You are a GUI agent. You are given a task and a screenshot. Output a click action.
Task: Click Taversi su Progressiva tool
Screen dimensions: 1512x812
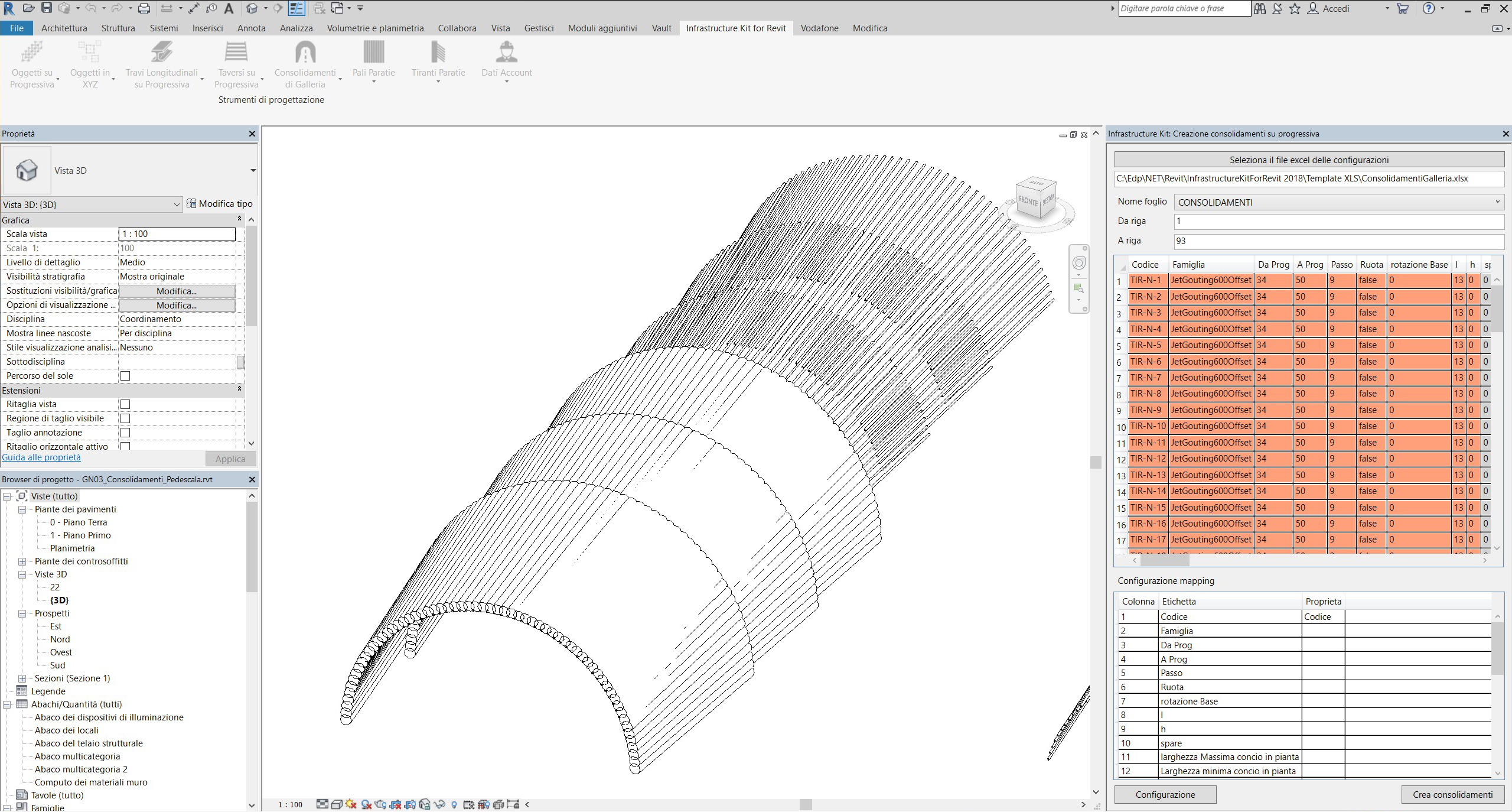236,65
